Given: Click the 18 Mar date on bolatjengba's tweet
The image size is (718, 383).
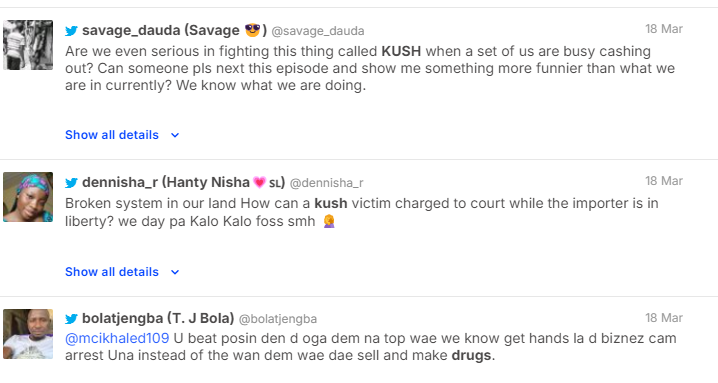Looking at the screenshot, I should [x=664, y=318].
